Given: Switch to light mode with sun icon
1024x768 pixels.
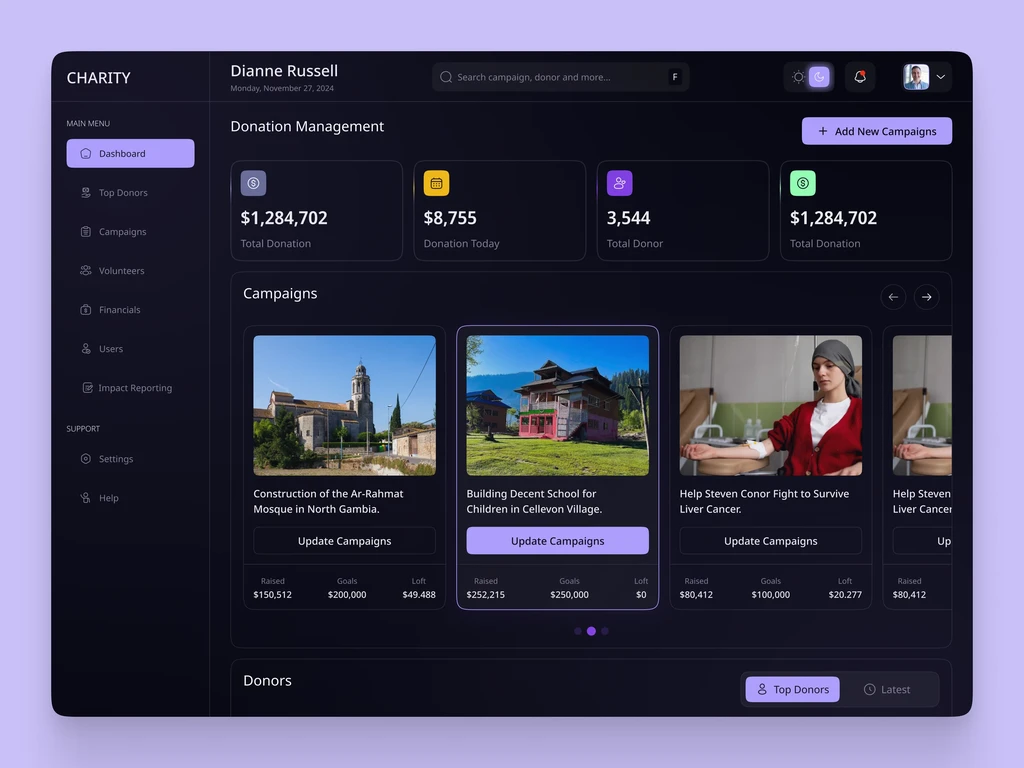Looking at the screenshot, I should 798,77.
